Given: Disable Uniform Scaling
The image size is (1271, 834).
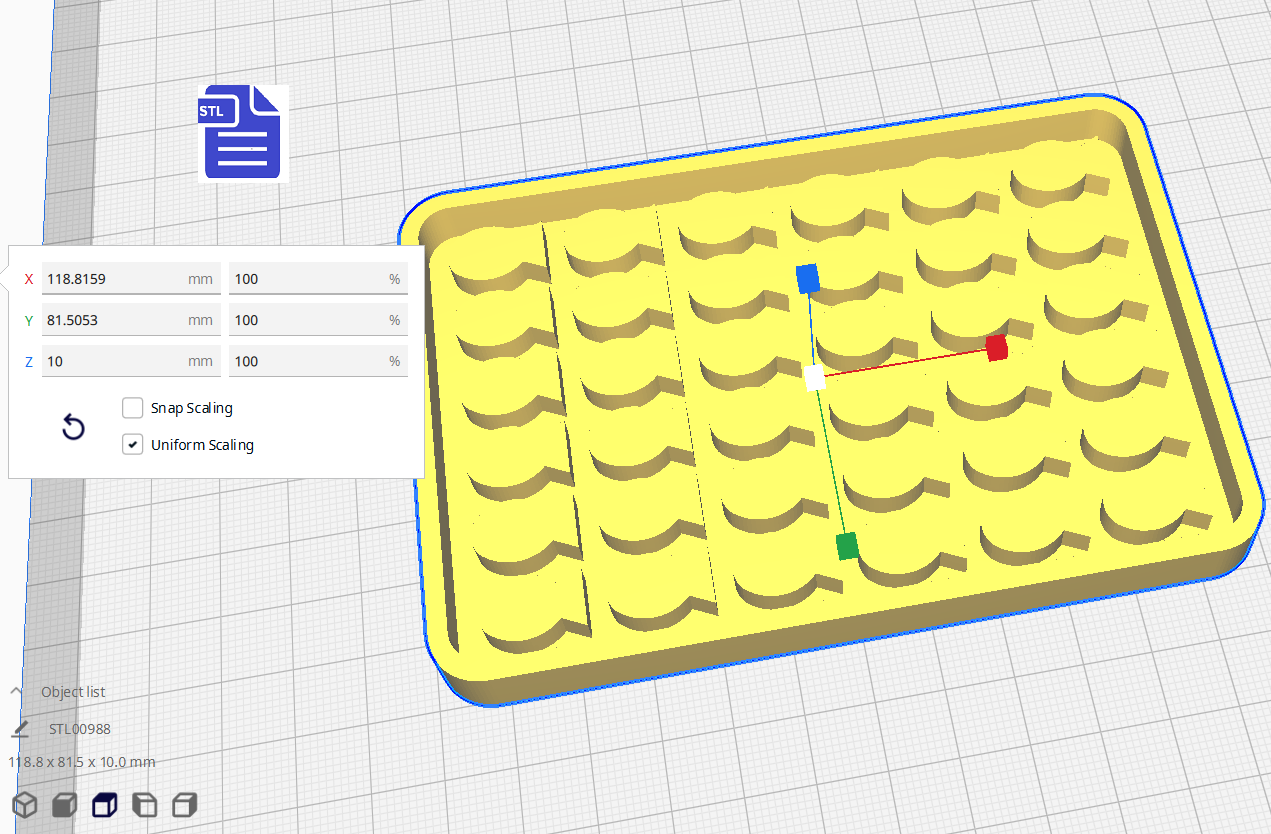Looking at the screenshot, I should click(x=132, y=444).
